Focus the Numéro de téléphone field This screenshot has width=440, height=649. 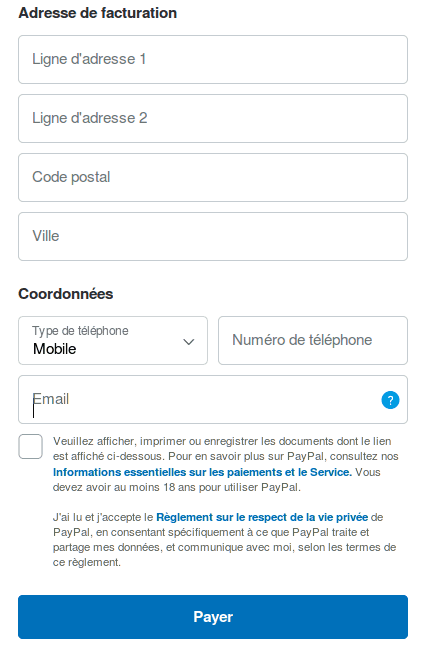[x=313, y=341]
